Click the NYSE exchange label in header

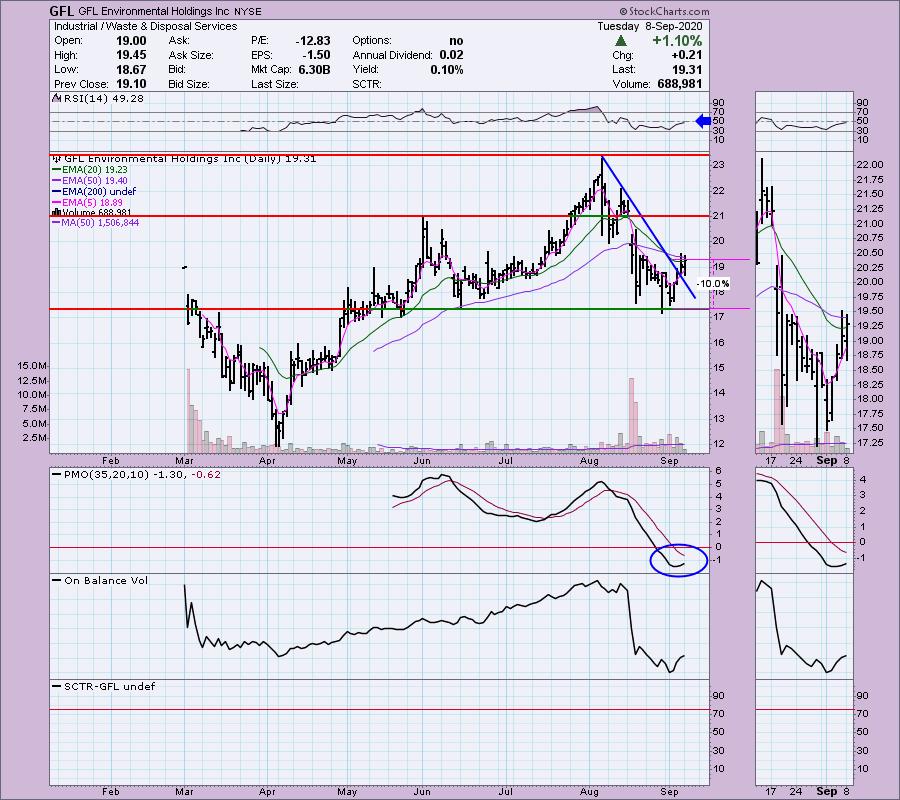pos(247,12)
